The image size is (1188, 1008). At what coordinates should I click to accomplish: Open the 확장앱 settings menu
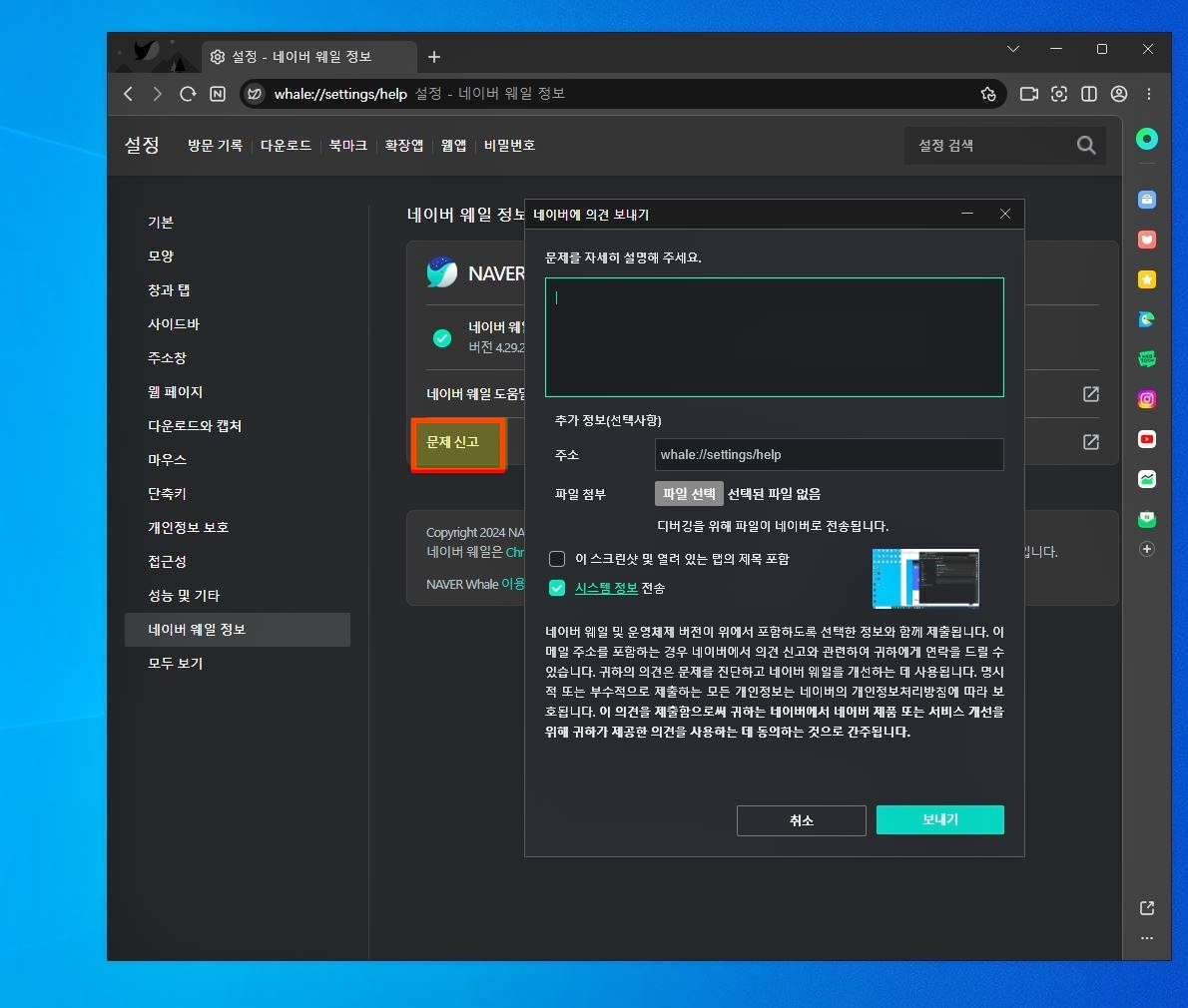click(x=404, y=146)
